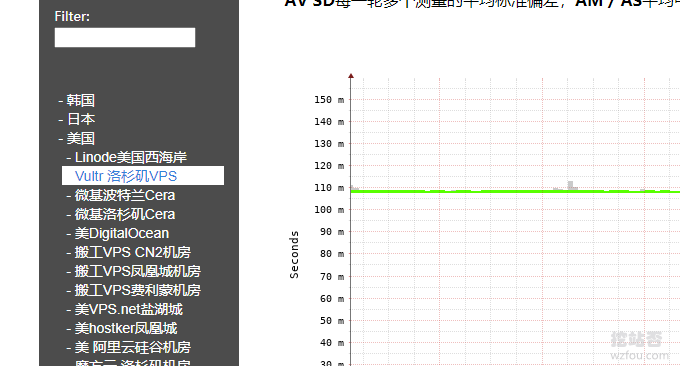Click the 150 m axis label
This screenshot has height=366, width=680.
click(329, 100)
